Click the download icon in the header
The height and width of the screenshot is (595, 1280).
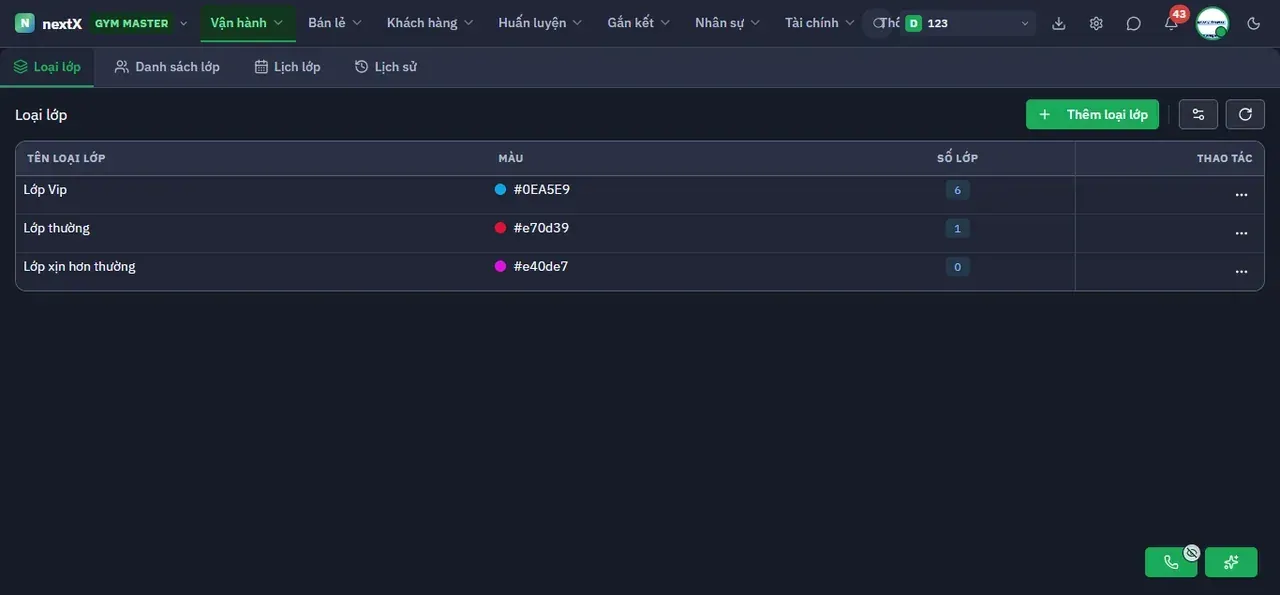pyautogui.click(x=1059, y=23)
